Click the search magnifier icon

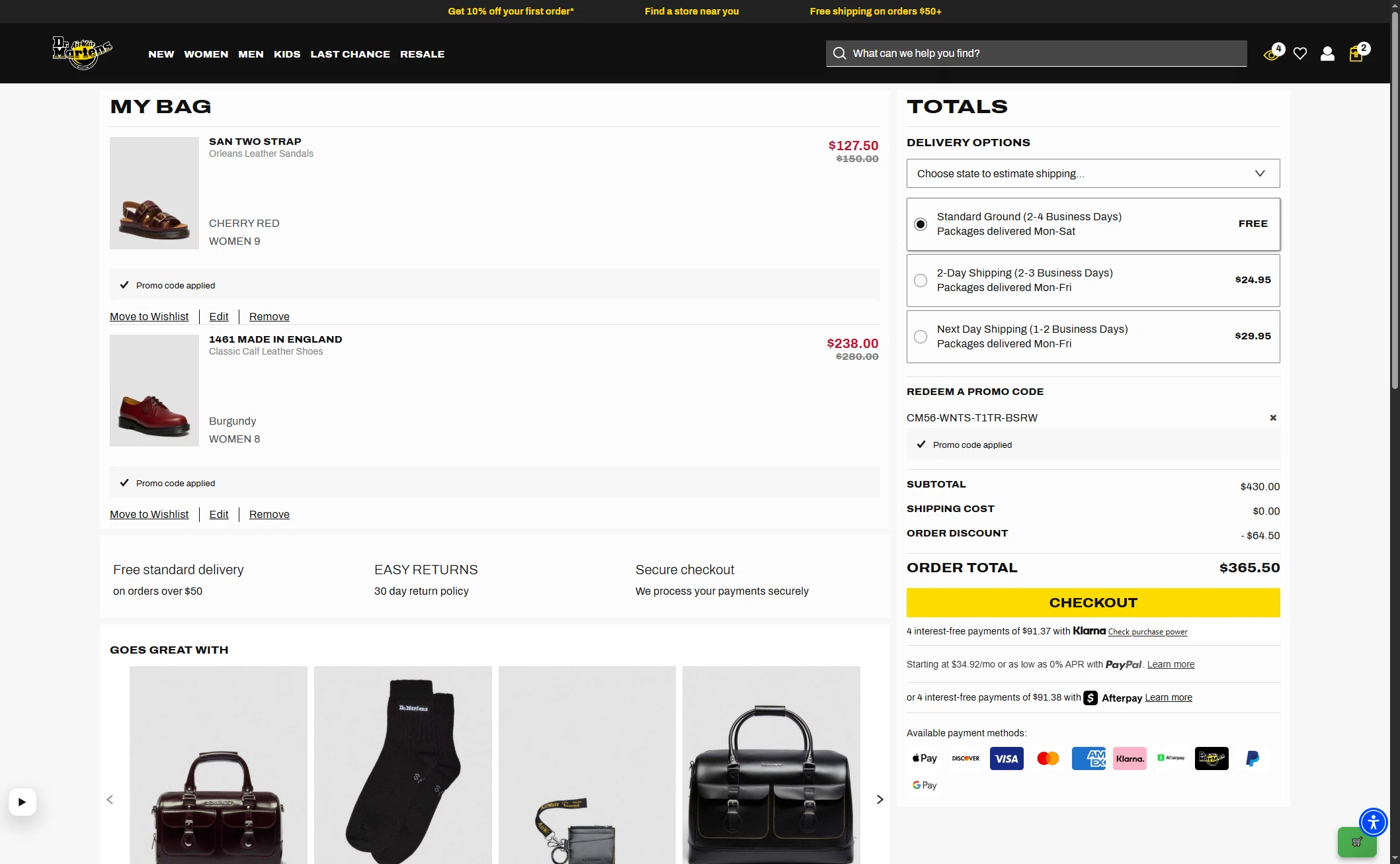(x=839, y=54)
